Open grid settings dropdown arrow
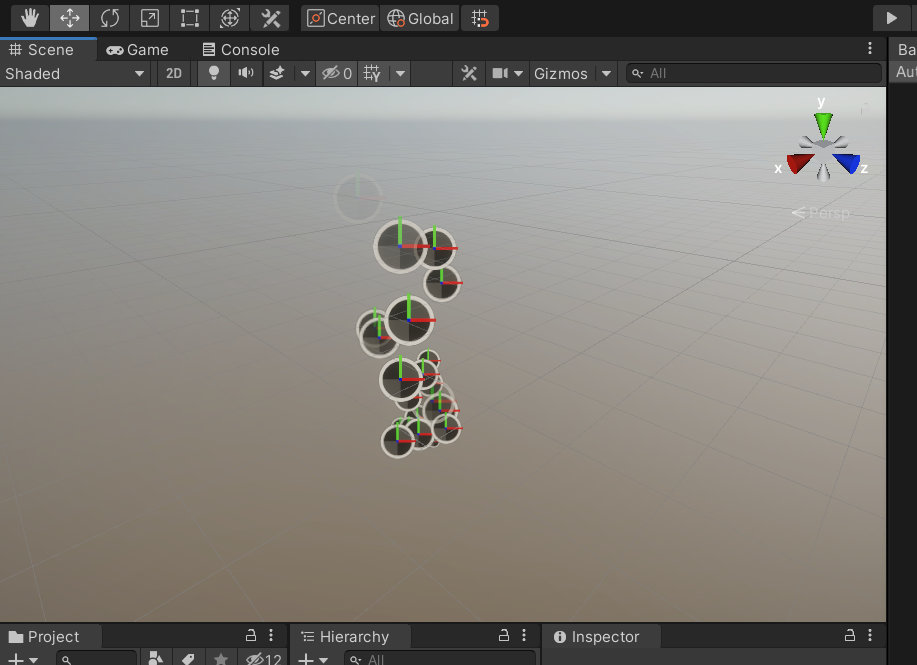 tap(400, 74)
